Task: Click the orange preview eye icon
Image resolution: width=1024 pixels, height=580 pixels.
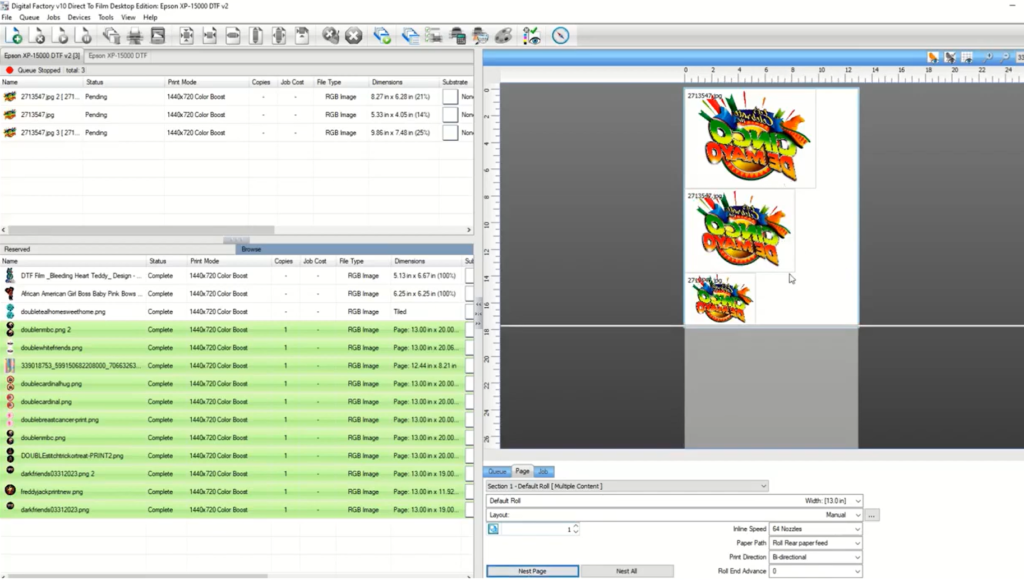Action: [x=933, y=58]
